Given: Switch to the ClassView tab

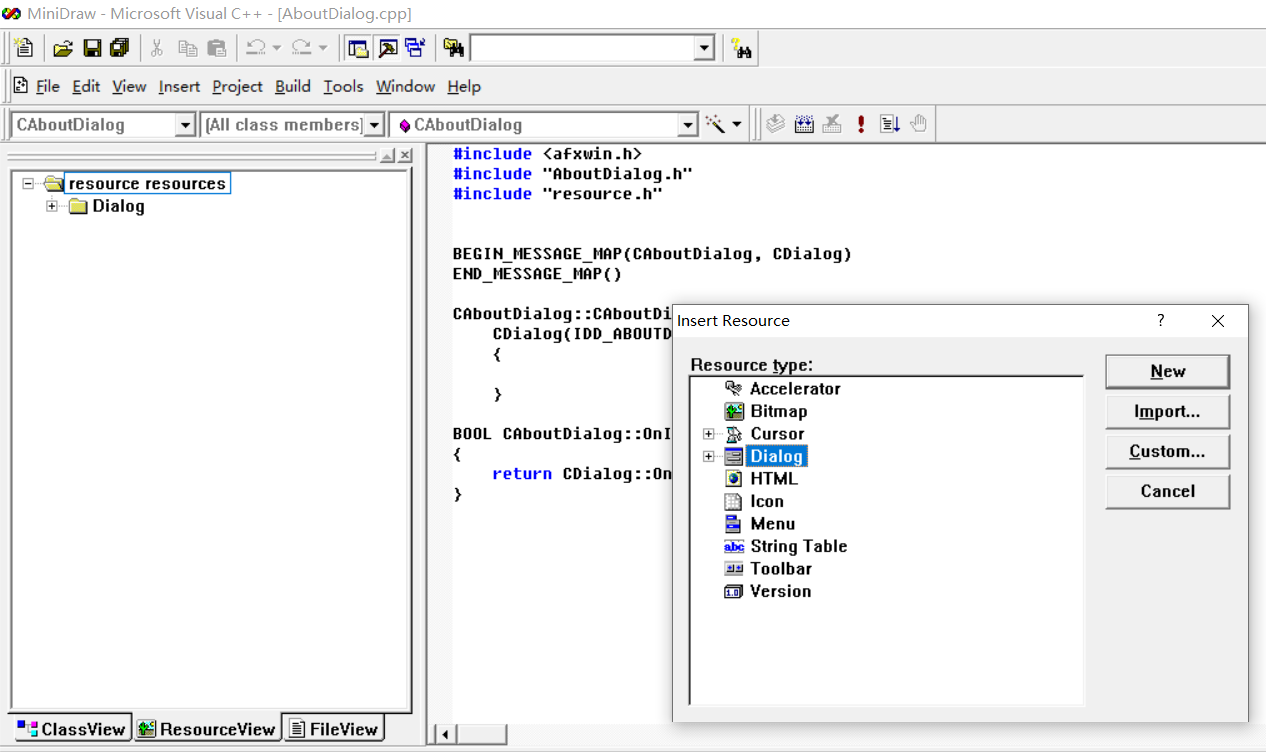Looking at the screenshot, I should [71, 729].
